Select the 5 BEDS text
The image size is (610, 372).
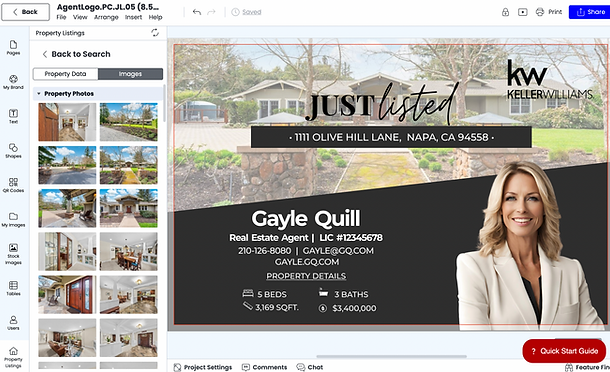point(272,294)
